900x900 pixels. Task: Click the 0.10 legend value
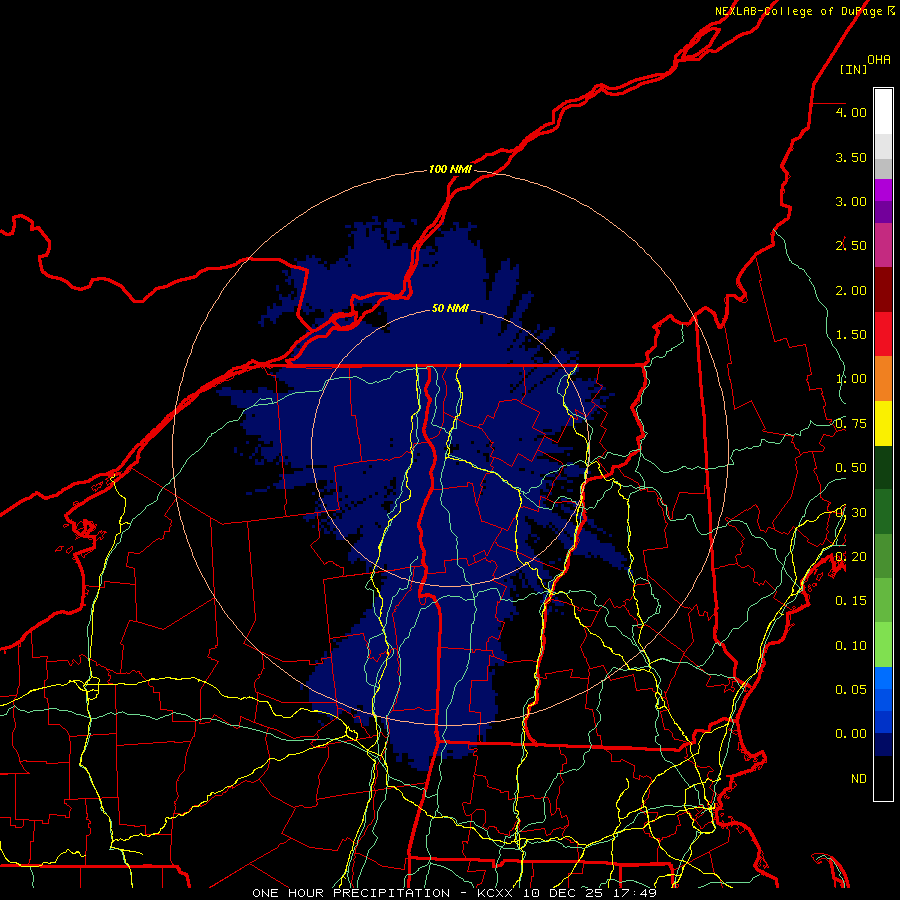(851, 646)
